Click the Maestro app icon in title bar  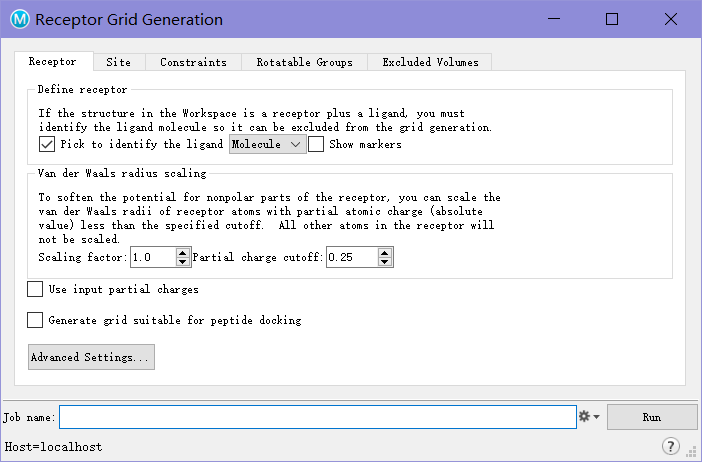[x=20, y=19]
